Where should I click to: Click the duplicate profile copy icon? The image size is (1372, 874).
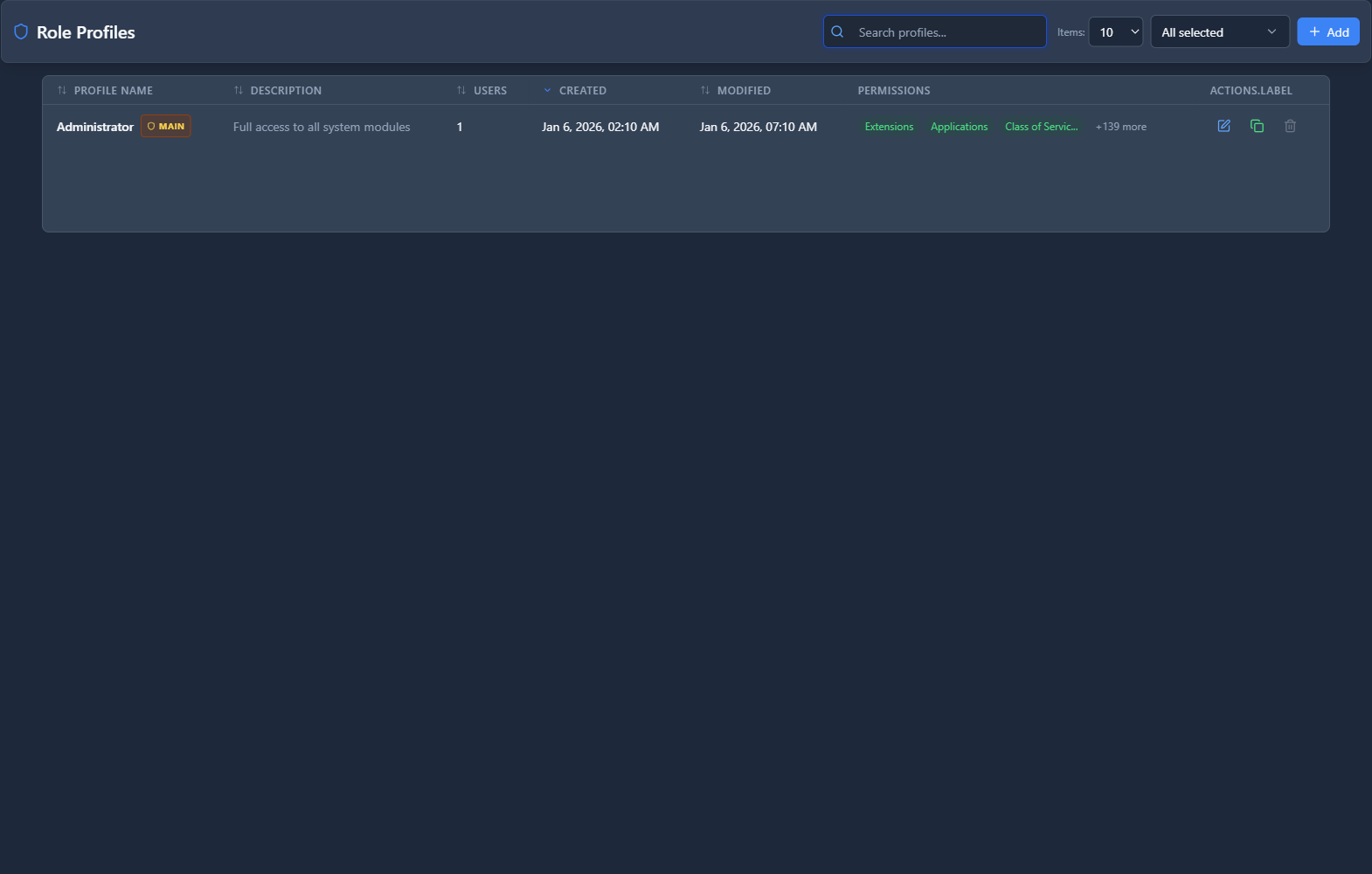[1257, 126]
